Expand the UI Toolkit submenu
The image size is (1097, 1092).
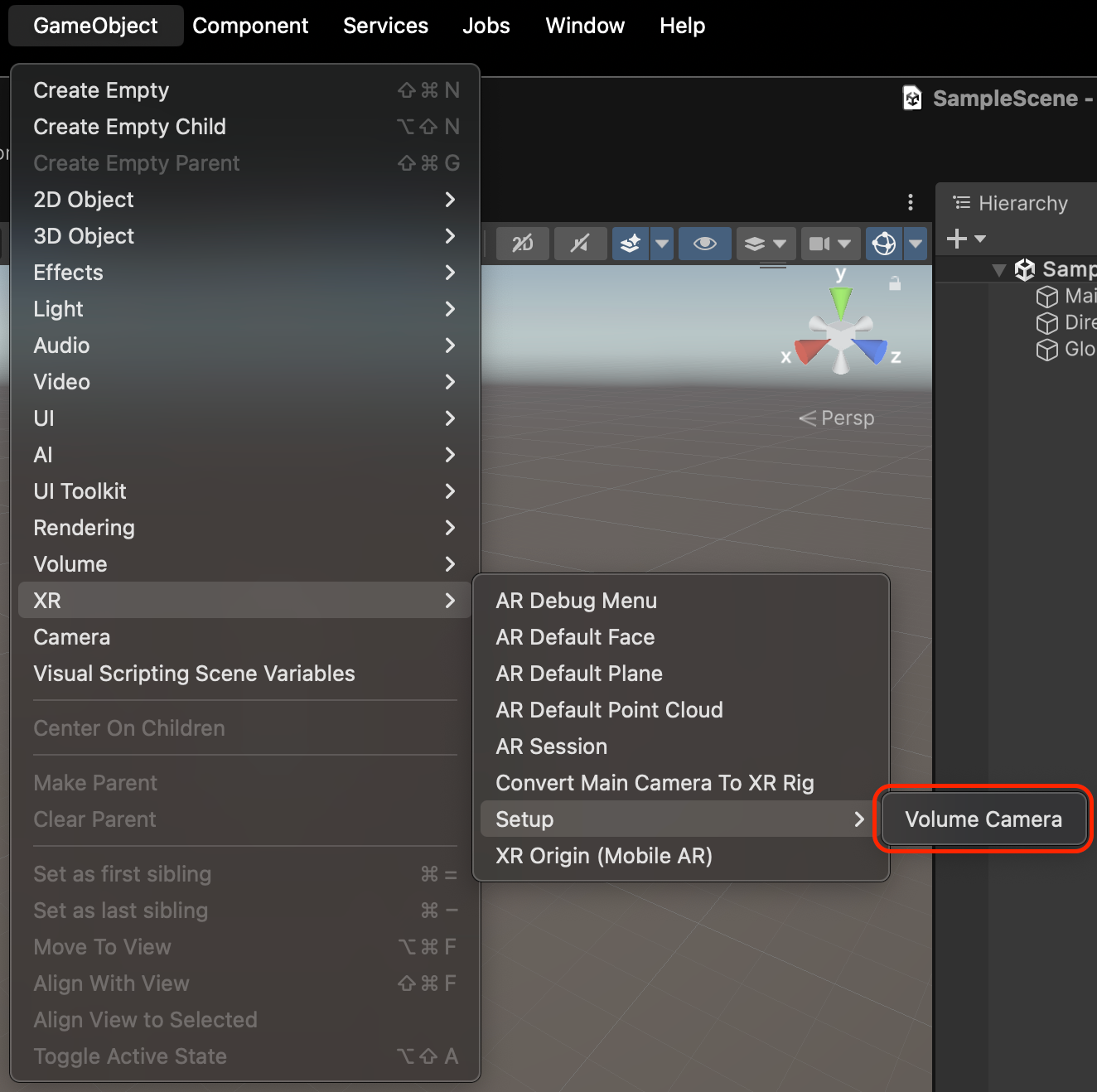[245, 491]
